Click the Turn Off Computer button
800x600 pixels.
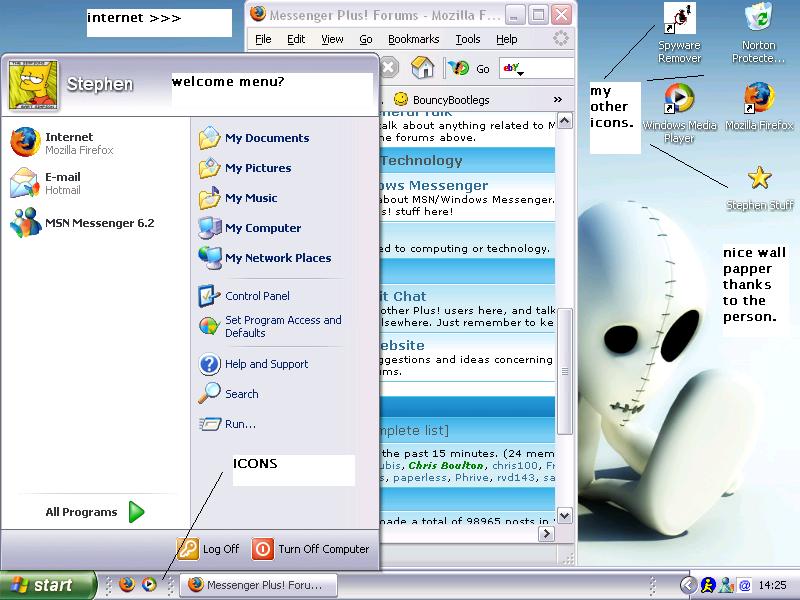click(311, 549)
